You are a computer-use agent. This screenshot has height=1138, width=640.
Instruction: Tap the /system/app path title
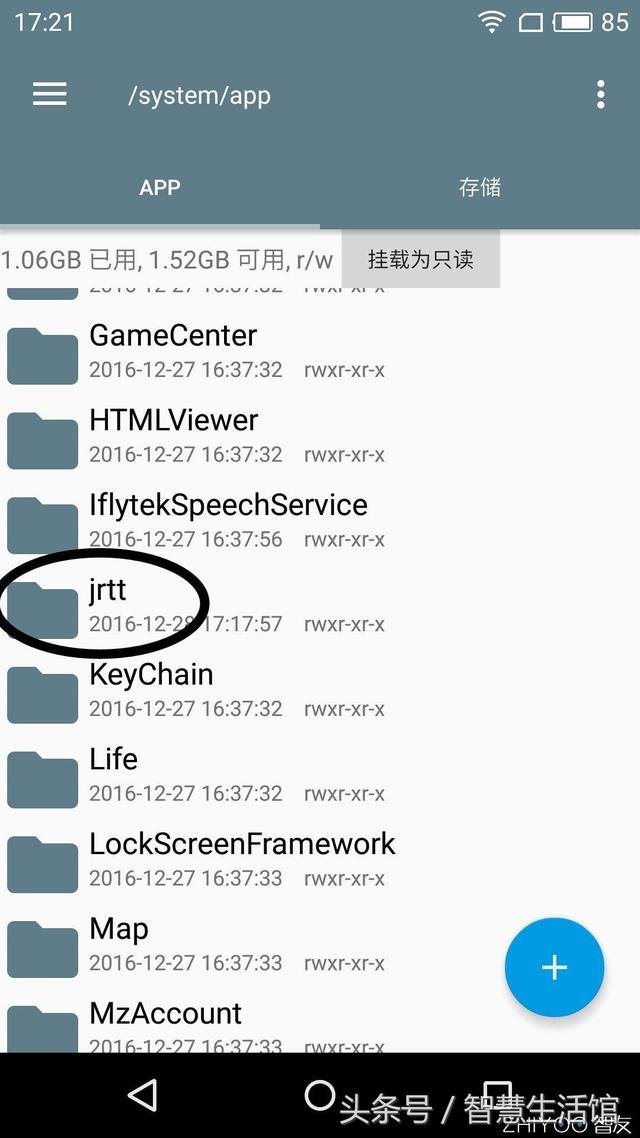point(200,95)
